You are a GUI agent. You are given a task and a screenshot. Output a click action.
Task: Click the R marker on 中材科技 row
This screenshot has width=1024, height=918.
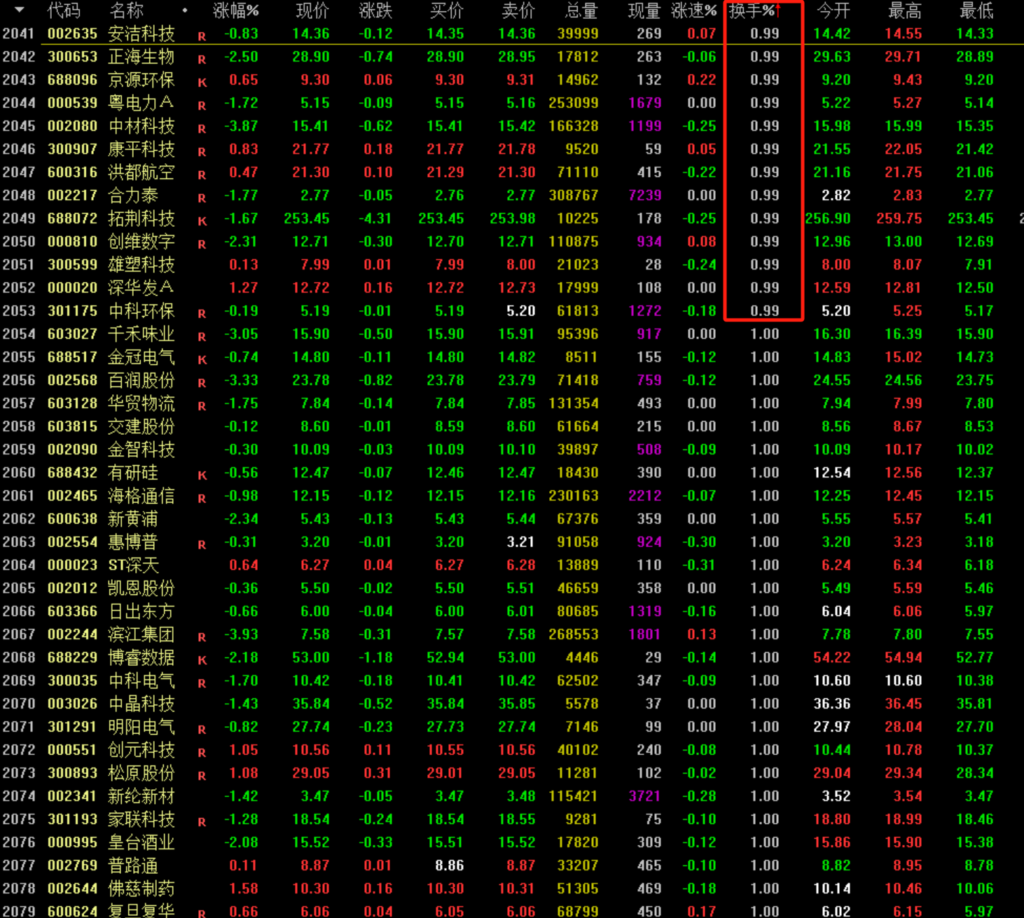pyautogui.click(x=202, y=129)
